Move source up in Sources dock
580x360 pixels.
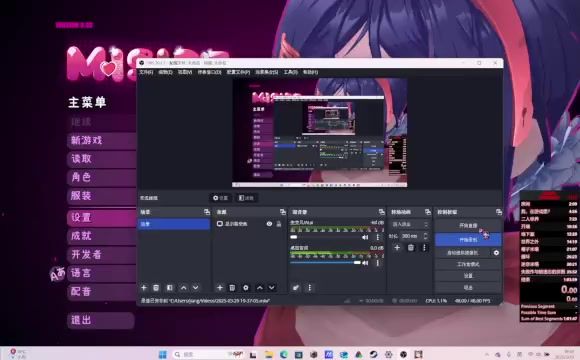[x=260, y=287]
